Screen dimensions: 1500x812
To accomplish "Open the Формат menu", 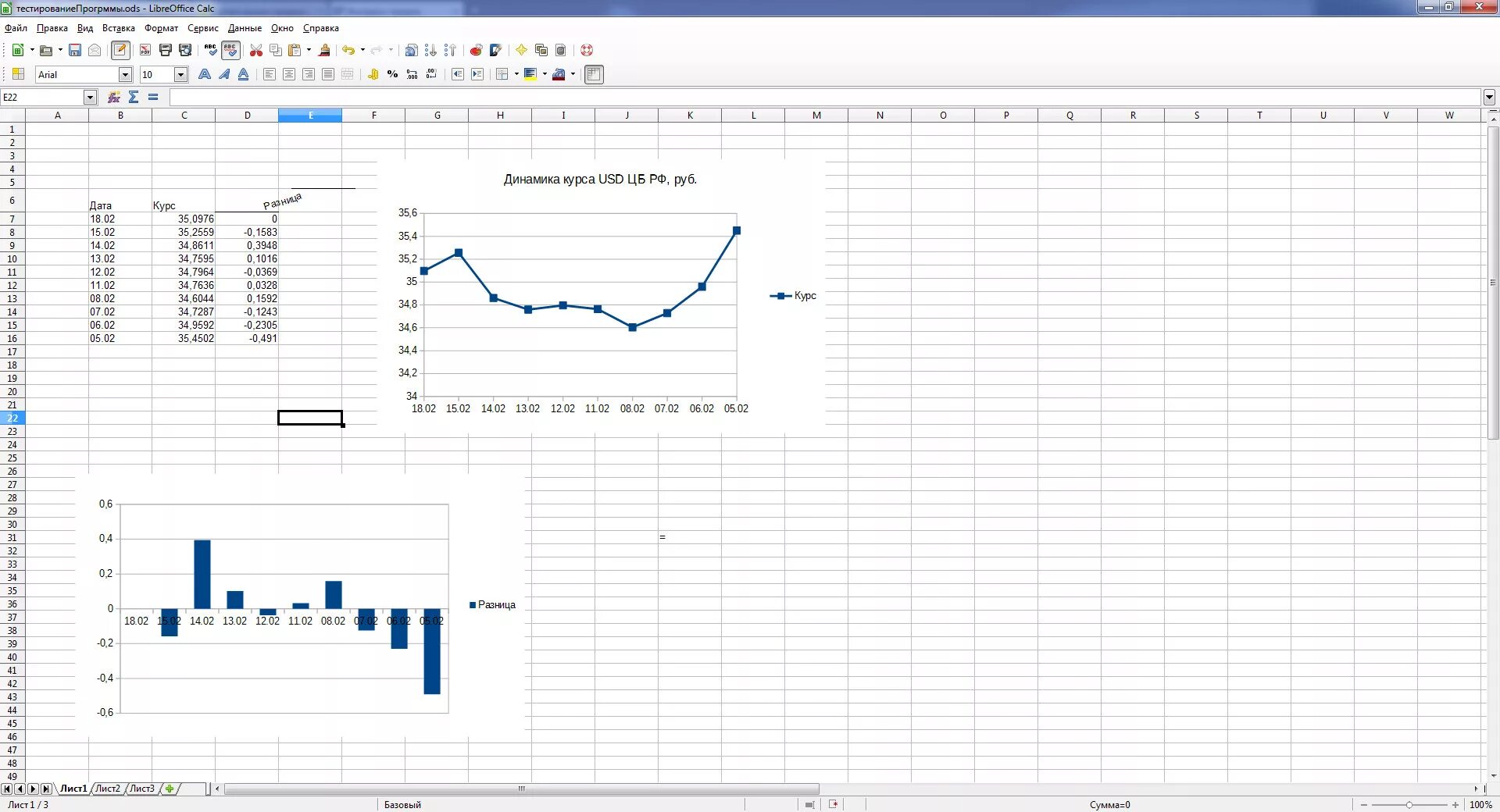I will point(161,28).
